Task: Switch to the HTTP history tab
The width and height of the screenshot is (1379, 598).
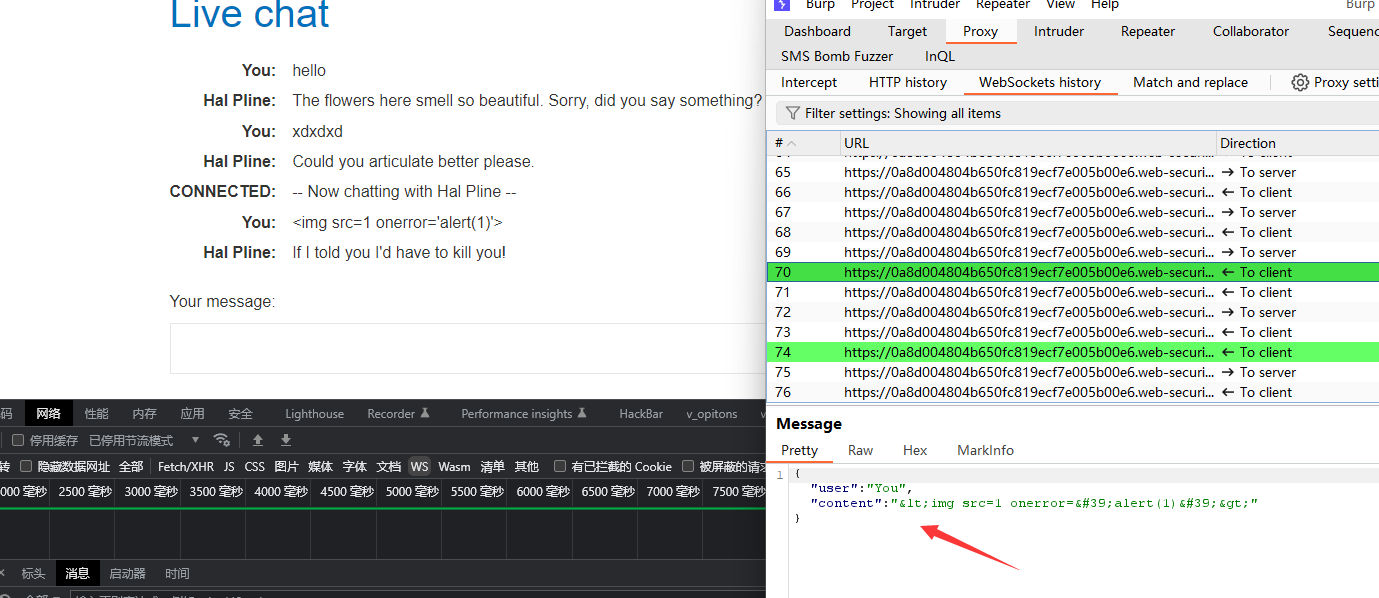Action: pos(907,83)
